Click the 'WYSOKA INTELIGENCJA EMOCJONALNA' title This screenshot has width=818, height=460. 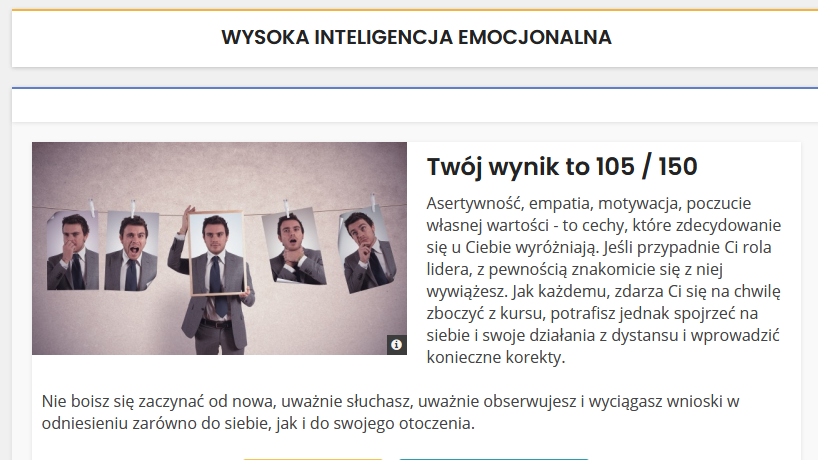pyautogui.click(x=416, y=38)
